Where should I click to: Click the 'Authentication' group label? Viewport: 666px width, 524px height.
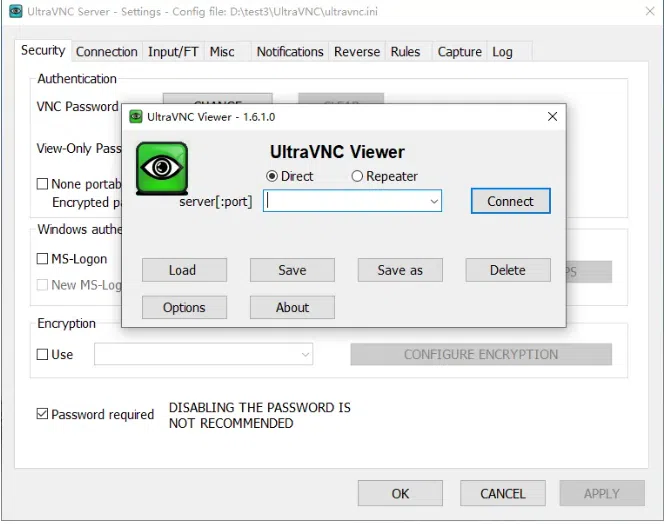77,79
